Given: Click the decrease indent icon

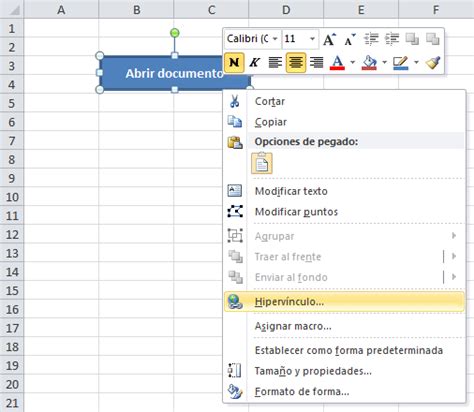Looking at the screenshot, I should tap(371, 39).
